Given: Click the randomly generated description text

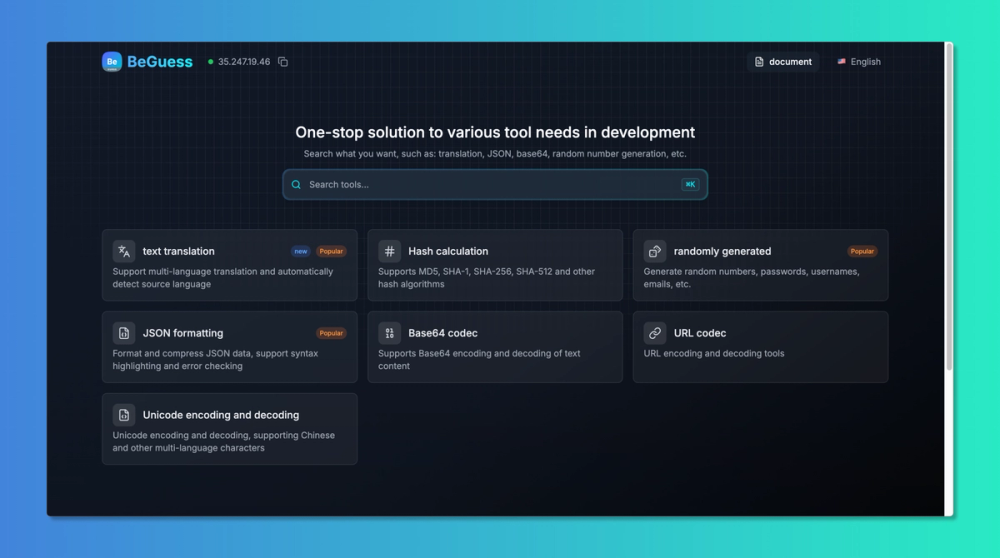Looking at the screenshot, I should (x=751, y=278).
